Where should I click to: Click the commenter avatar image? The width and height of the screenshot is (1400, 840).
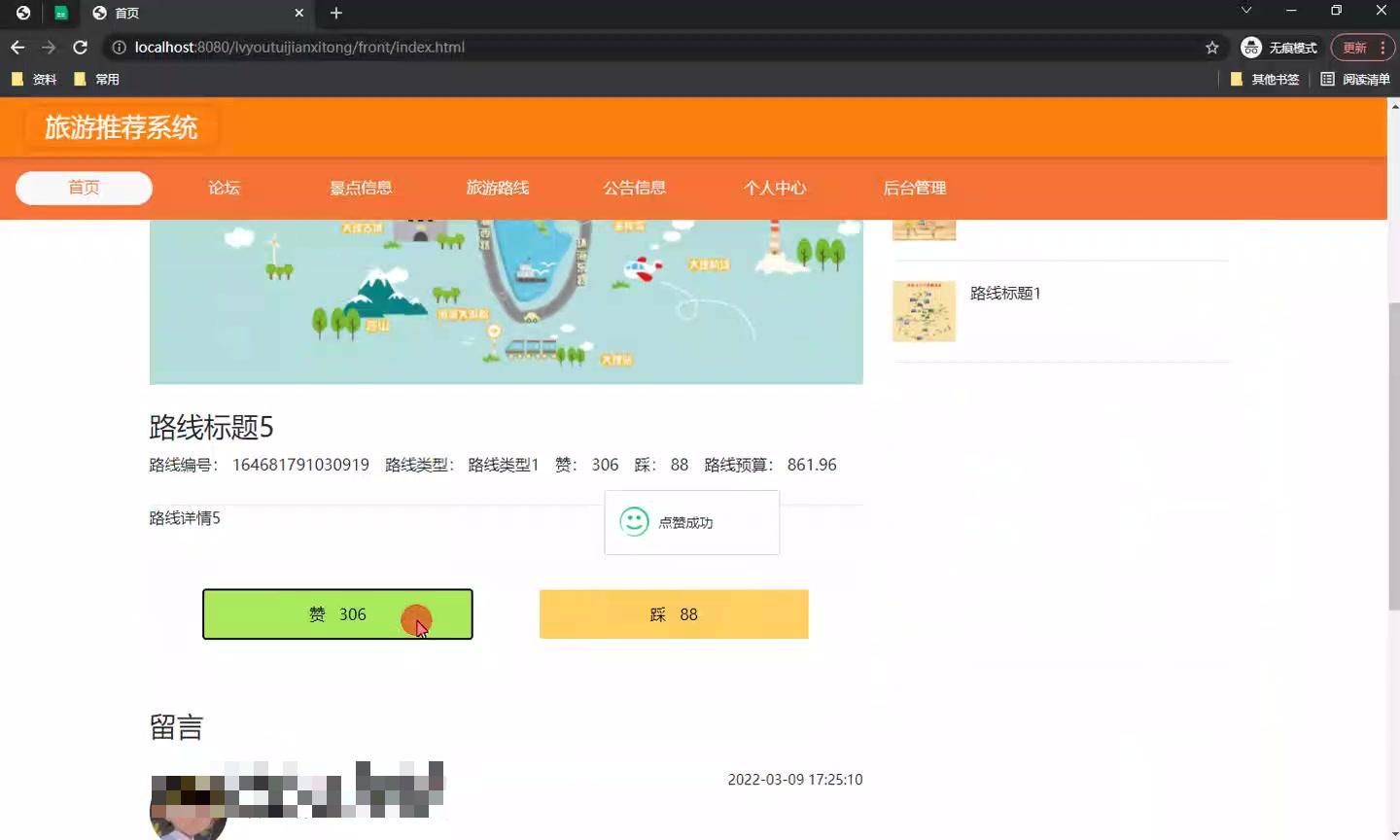tap(189, 808)
